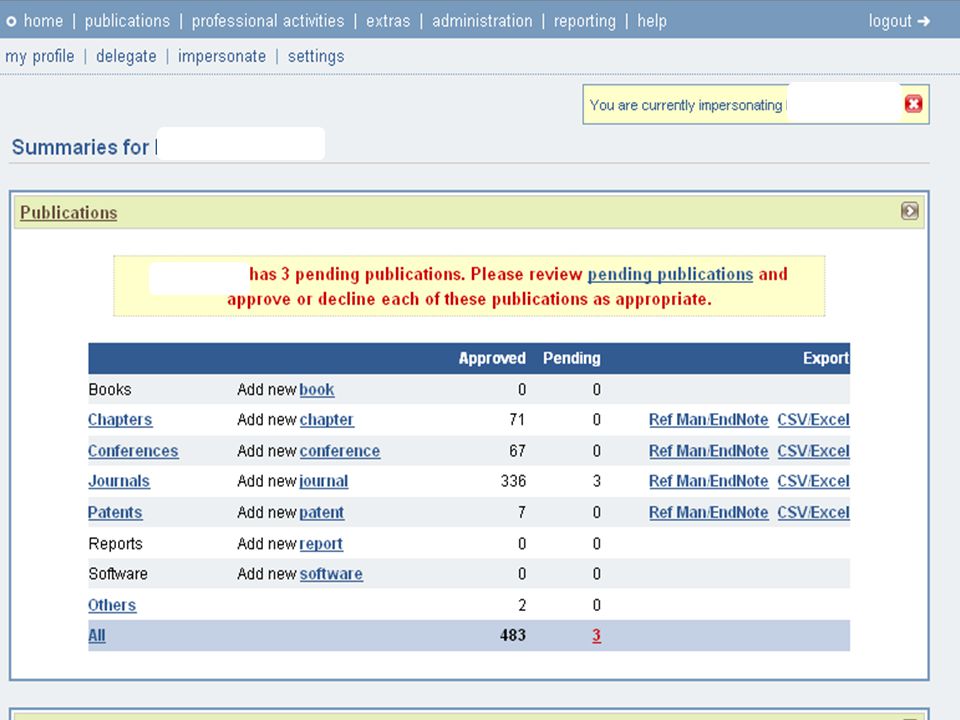The height and width of the screenshot is (720, 960).
Task: Export Patents to Ref Man/EndNote
Action: tap(708, 512)
